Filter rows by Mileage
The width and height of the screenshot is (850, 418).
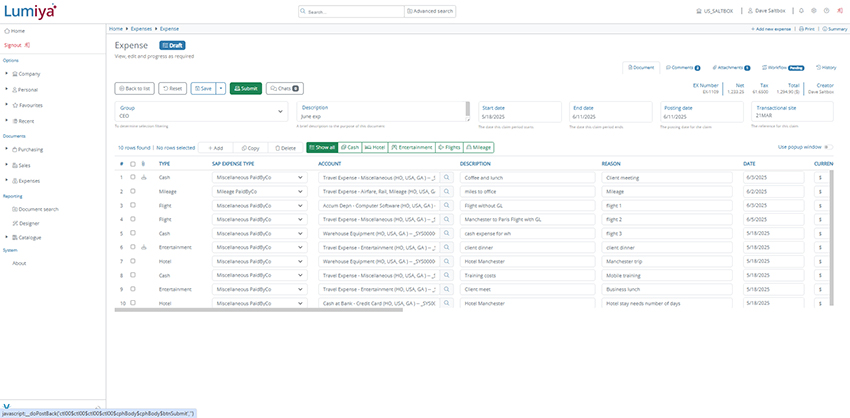point(479,147)
